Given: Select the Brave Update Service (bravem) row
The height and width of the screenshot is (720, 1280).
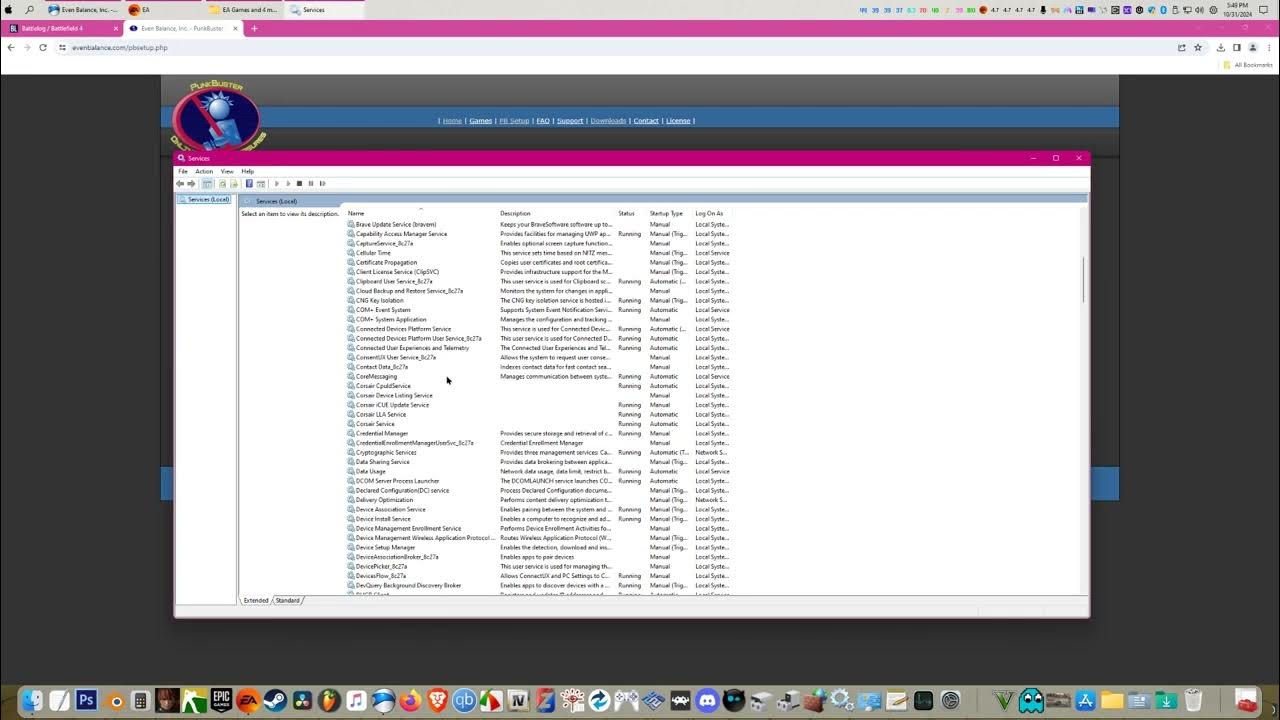Looking at the screenshot, I should tap(540, 225).
